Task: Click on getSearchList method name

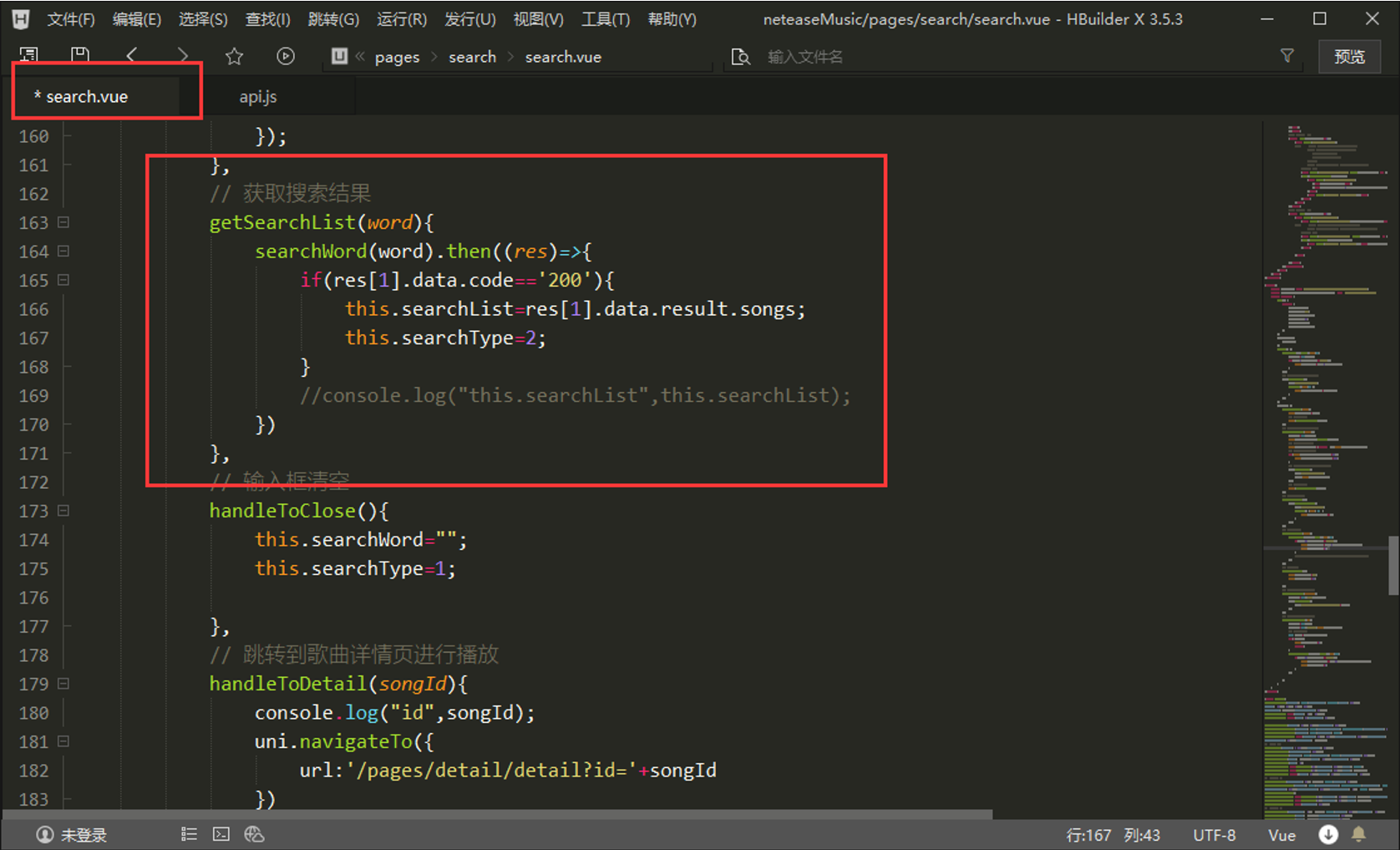Action: tap(282, 222)
